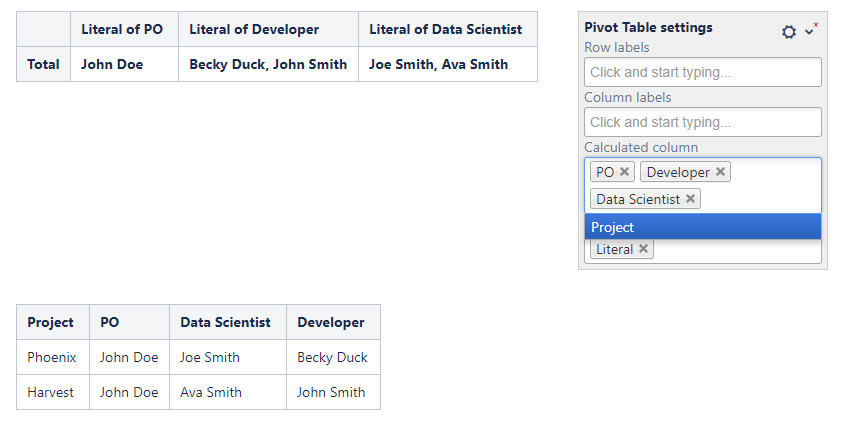Select the Harvest project cell
This screenshot has height=429, width=854.
click(x=51, y=392)
